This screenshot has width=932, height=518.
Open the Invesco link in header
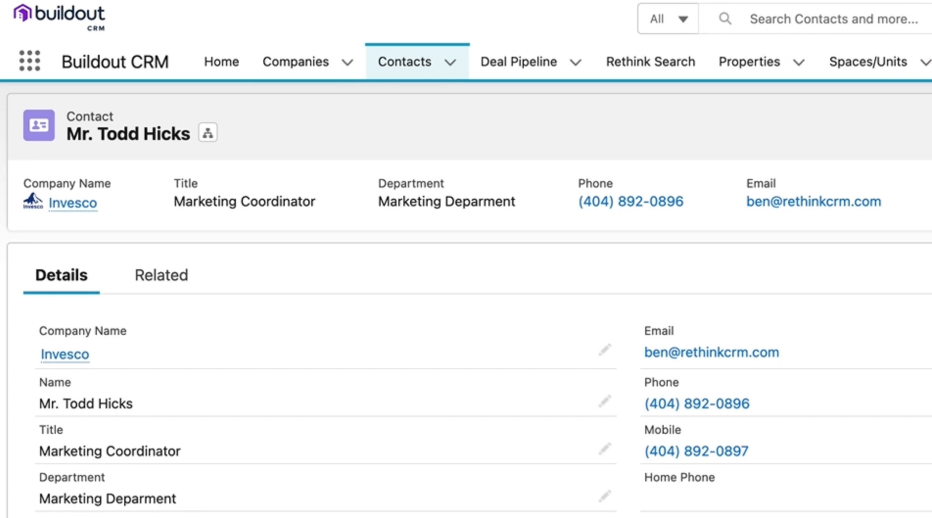pos(73,203)
